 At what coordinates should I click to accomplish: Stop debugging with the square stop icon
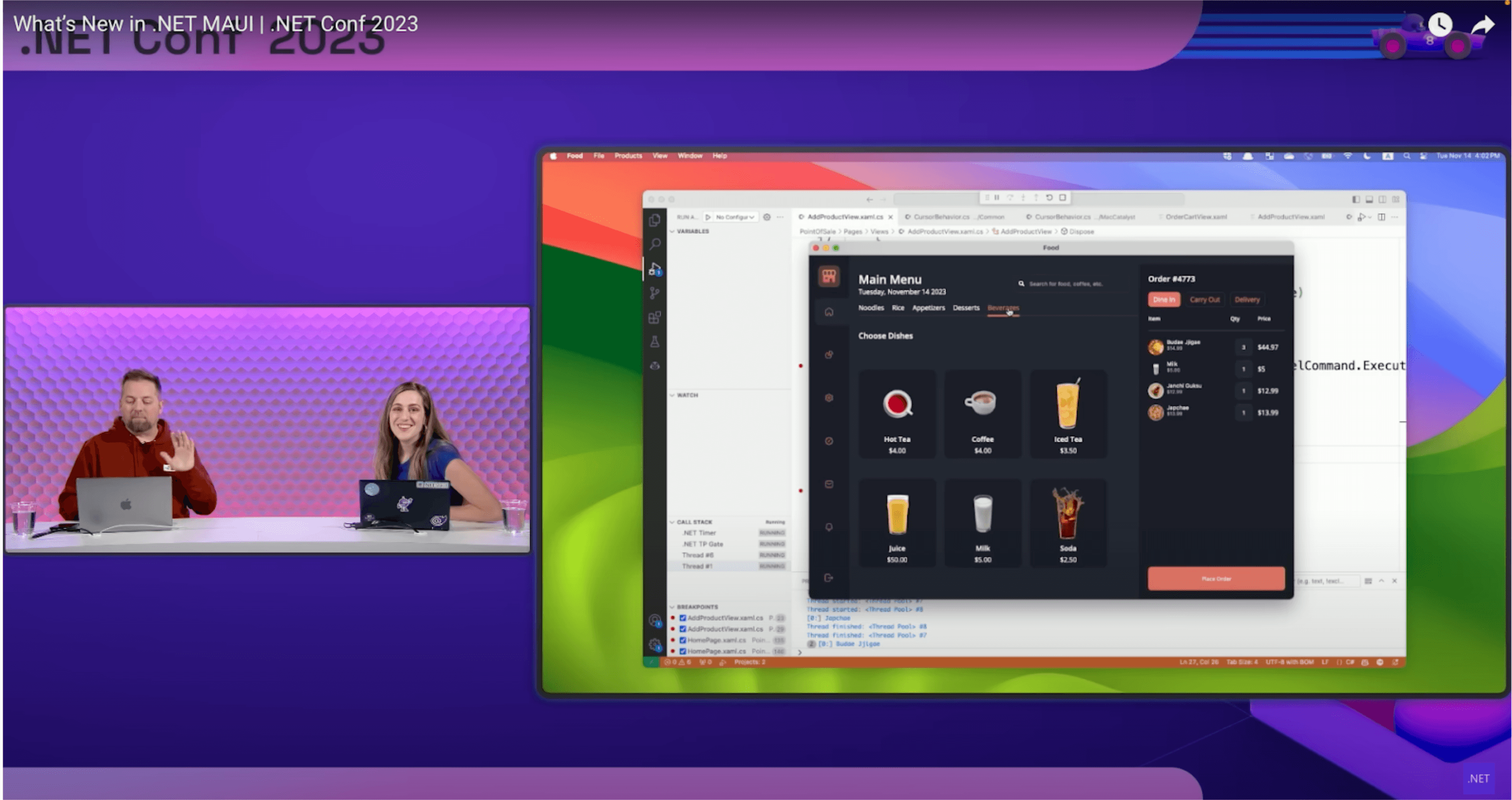click(x=1062, y=197)
